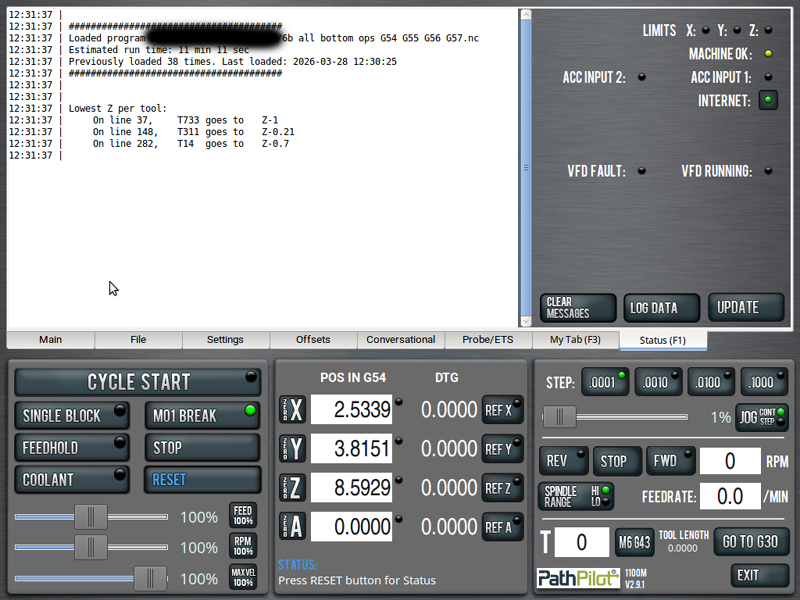Click the spindle RPM input field
The width and height of the screenshot is (800, 600).
(x=730, y=461)
